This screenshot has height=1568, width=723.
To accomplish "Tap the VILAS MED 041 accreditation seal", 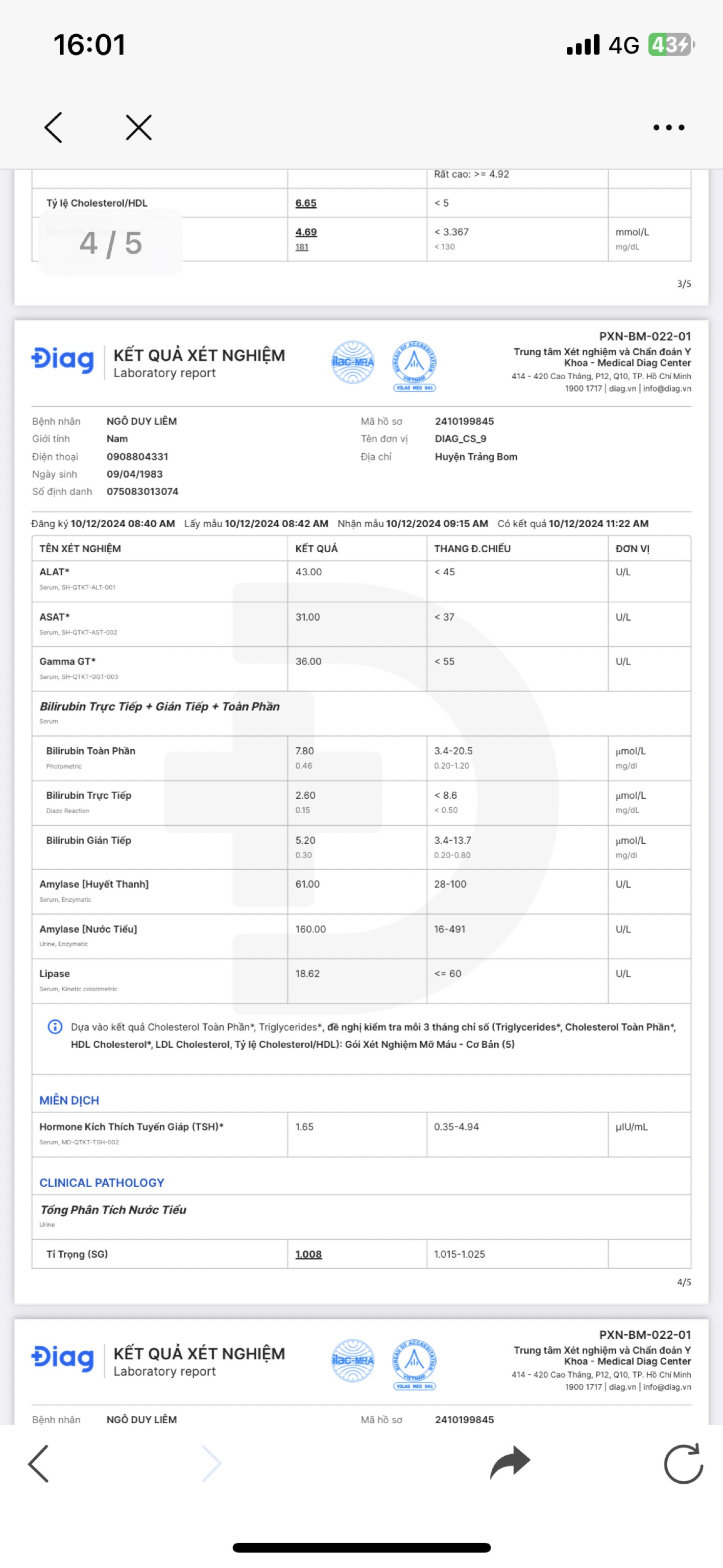I will [x=414, y=365].
